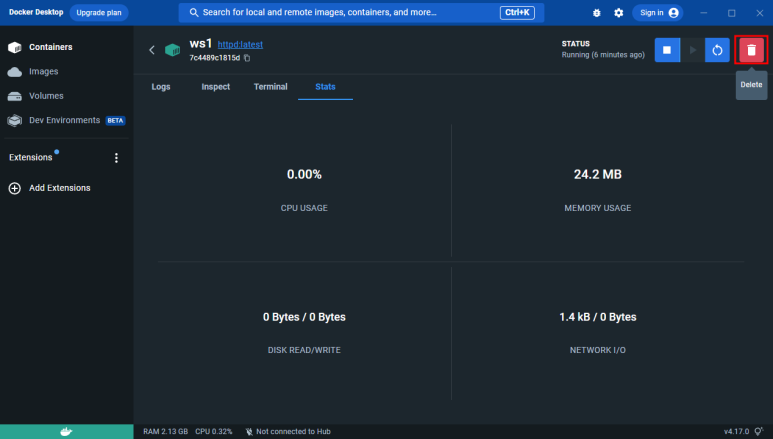
Task: Click the Delete container trash icon
Action: (x=751, y=50)
